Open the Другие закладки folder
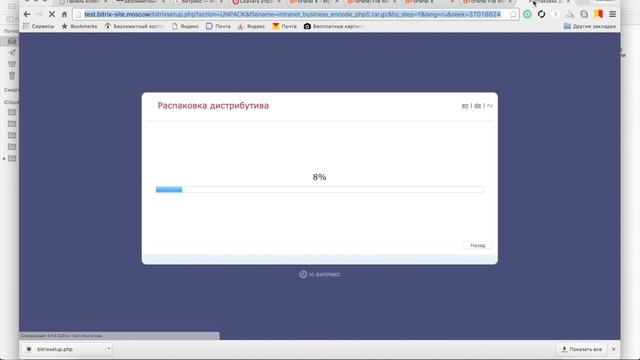The height and width of the screenshot is (360, 640). pos(590,26)
